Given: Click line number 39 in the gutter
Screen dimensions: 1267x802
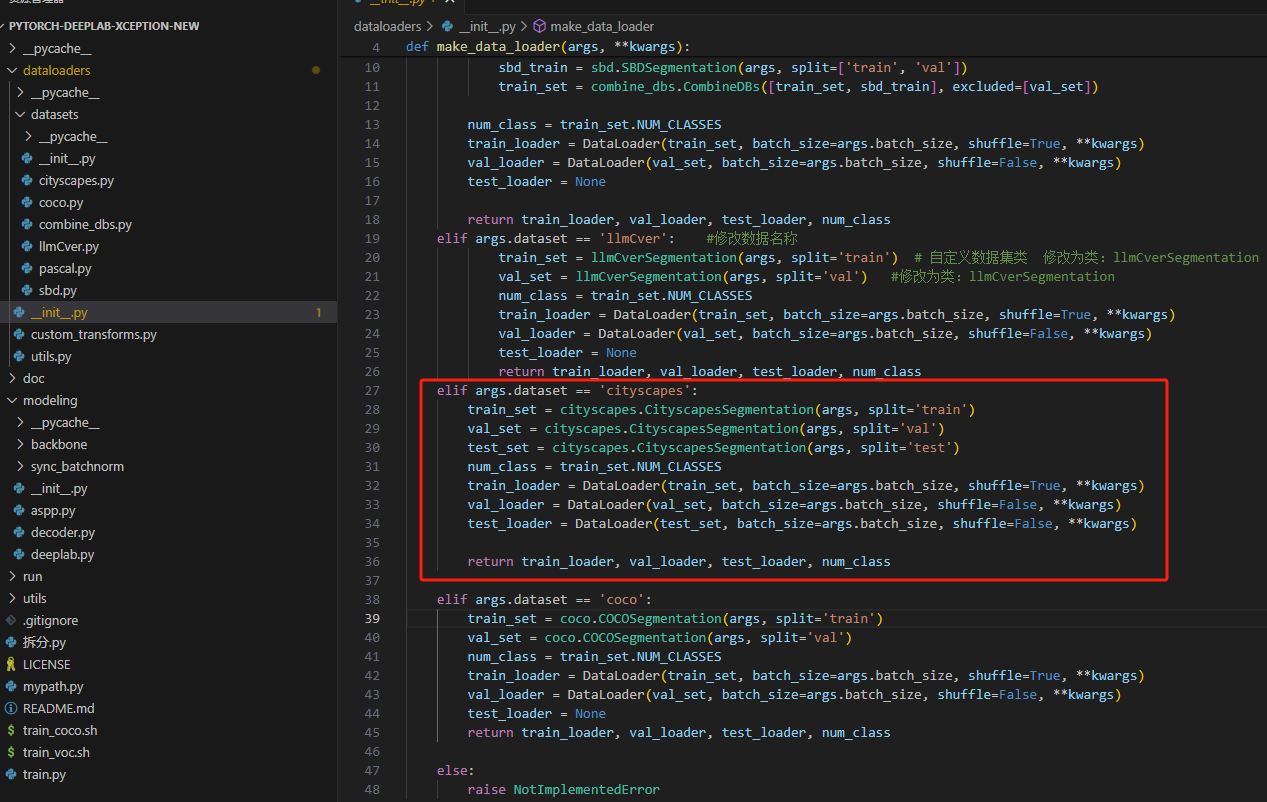Looking at the screenshot, I should coord(373,619).
